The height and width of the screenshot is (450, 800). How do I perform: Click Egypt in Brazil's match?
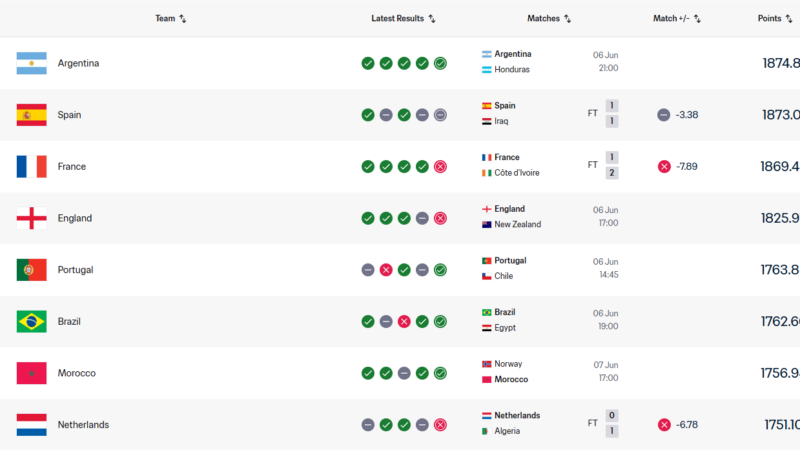[505, 328]
